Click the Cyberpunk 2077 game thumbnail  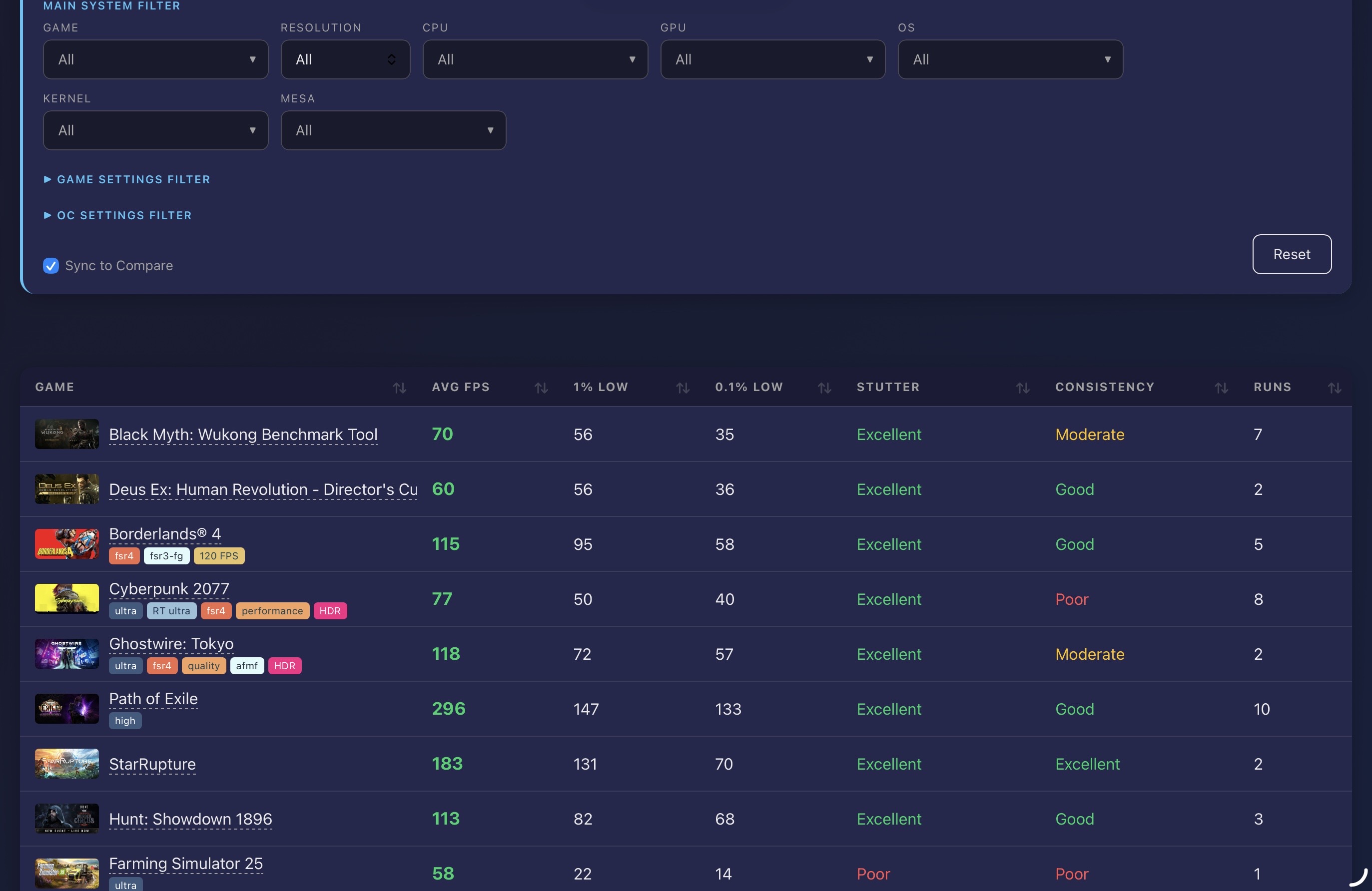pos(66,598)
